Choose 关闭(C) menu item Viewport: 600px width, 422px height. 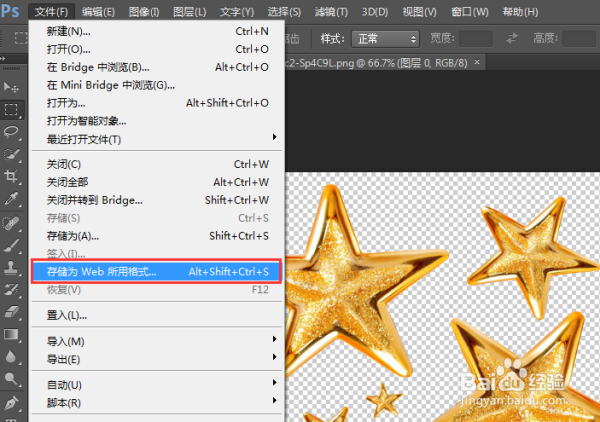click(157, 165)
